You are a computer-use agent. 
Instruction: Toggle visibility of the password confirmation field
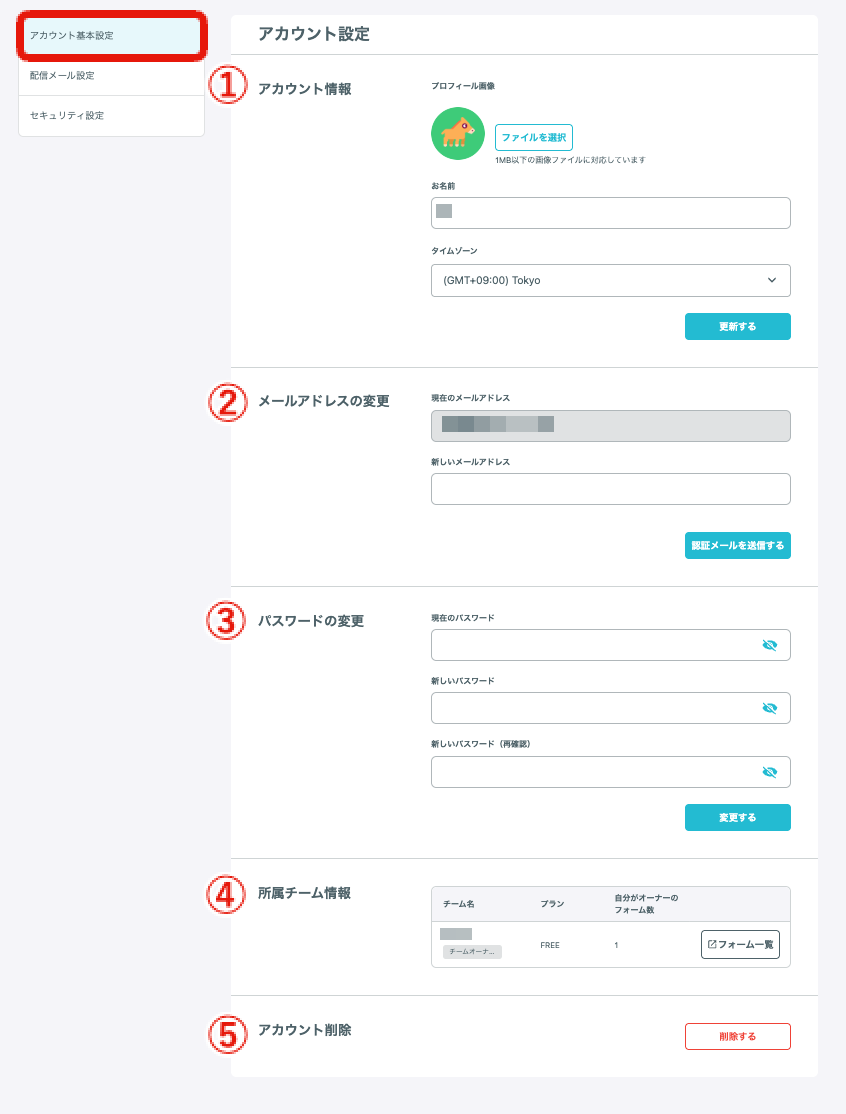tap(769, 772)
